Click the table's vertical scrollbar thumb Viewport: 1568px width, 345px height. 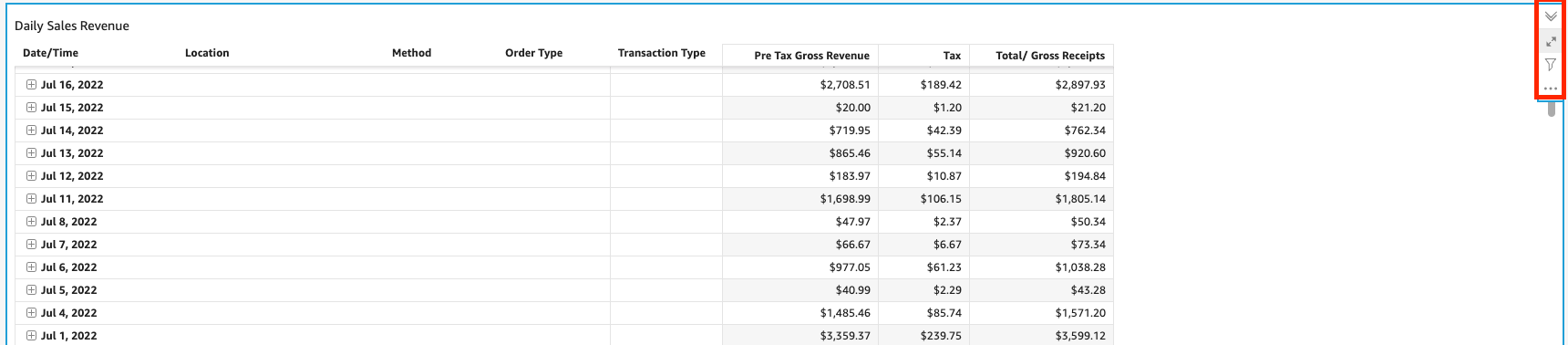1552,109
